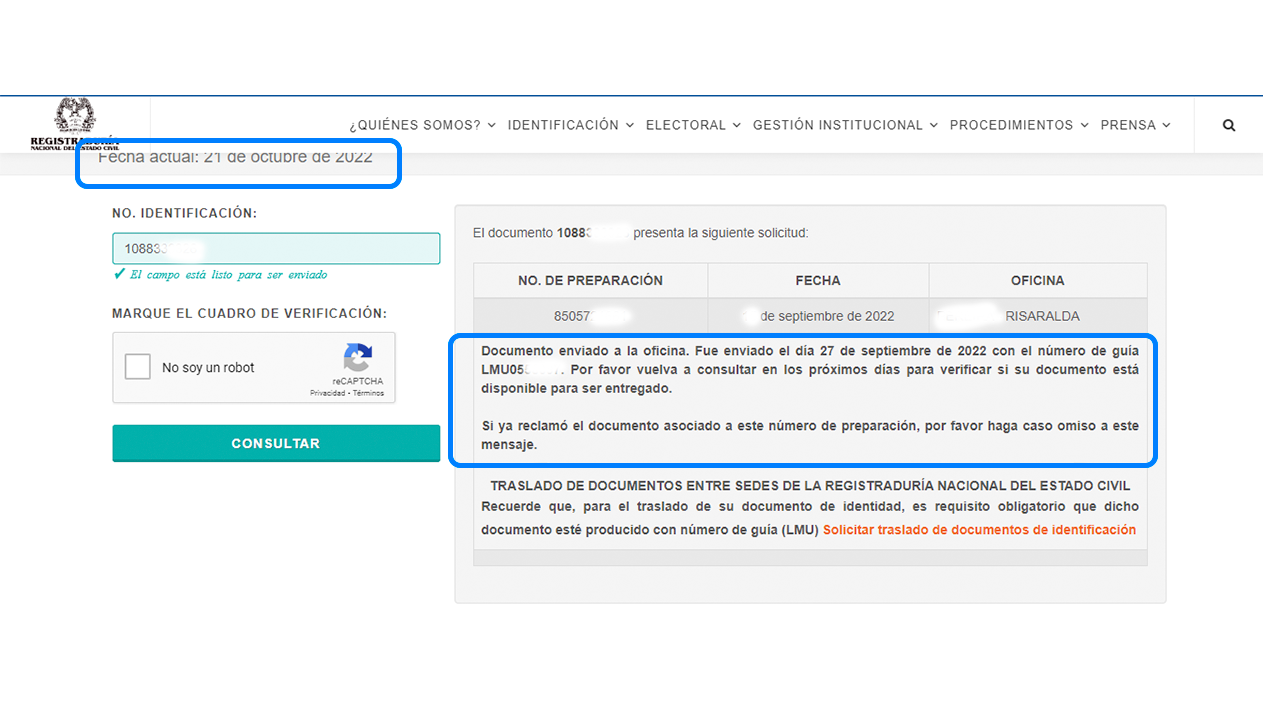Click the preparation number cell starting 85057
This screenshot has height=720, width=1280.
pyautogui.click(x=590, y=316)
